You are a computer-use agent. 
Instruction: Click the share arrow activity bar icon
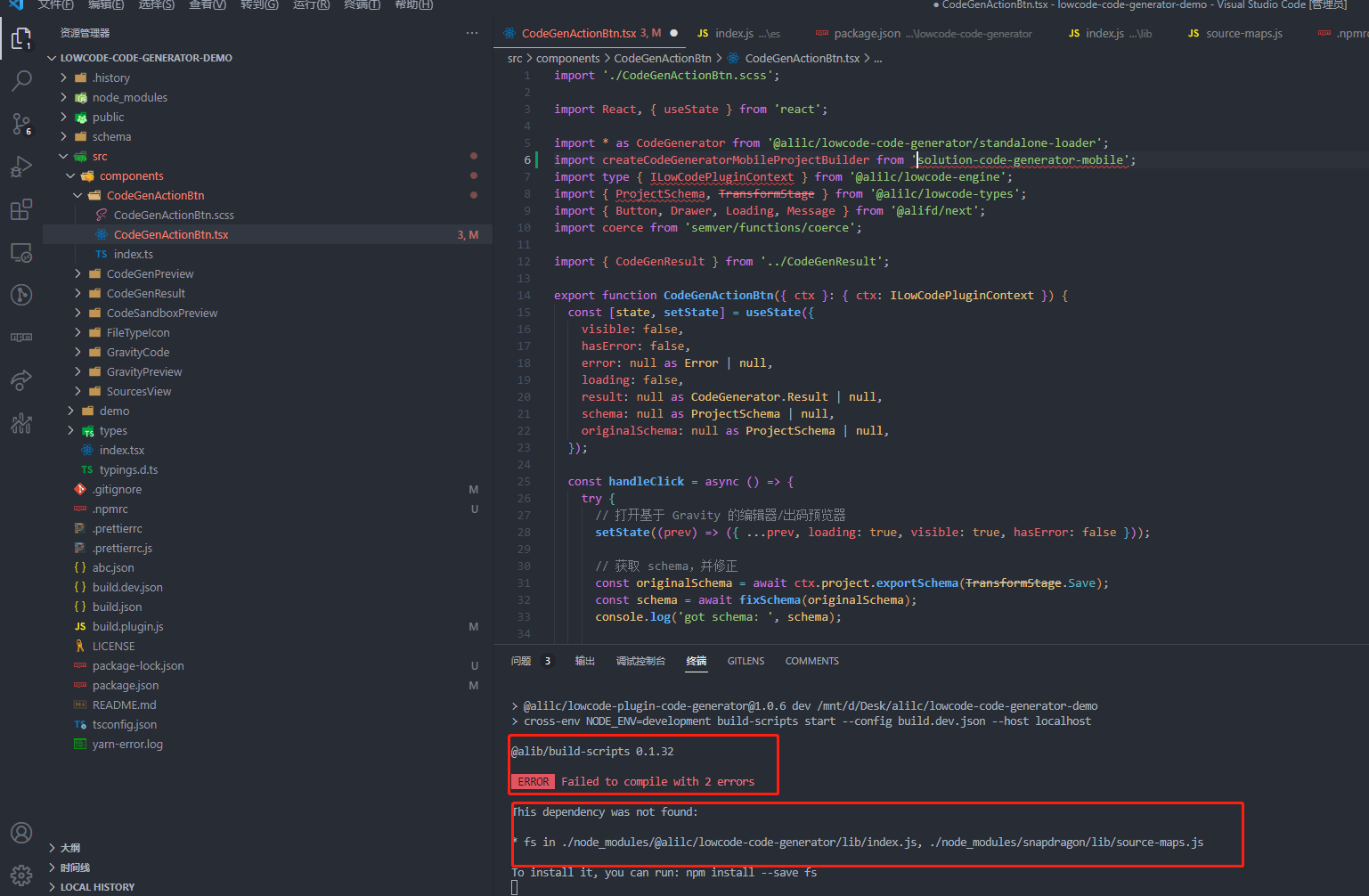coord(21,380)
